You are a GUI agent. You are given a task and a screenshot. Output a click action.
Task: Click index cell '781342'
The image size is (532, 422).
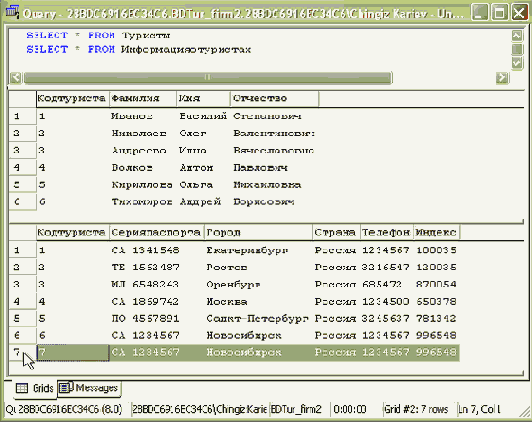click(x=436, y=319)
